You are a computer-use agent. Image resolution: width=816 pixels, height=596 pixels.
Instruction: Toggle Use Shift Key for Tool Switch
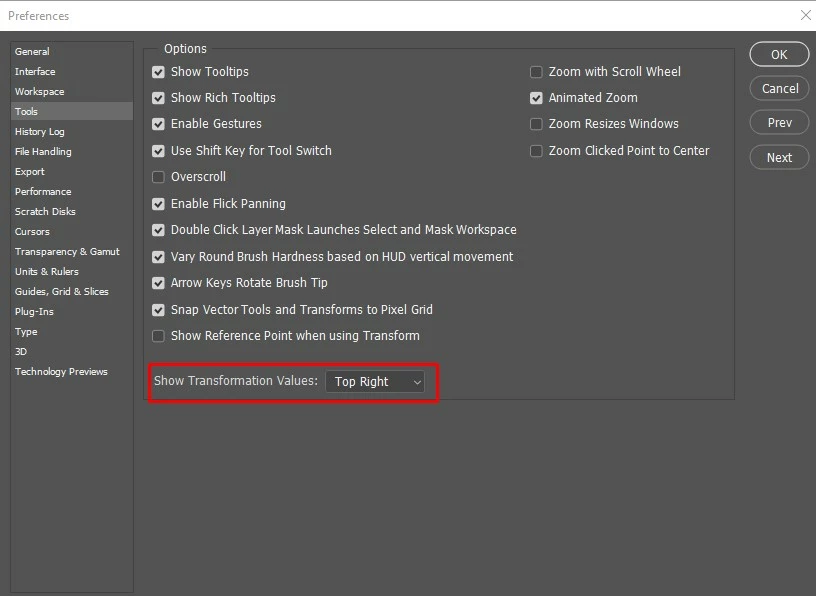tap(158, 151)
